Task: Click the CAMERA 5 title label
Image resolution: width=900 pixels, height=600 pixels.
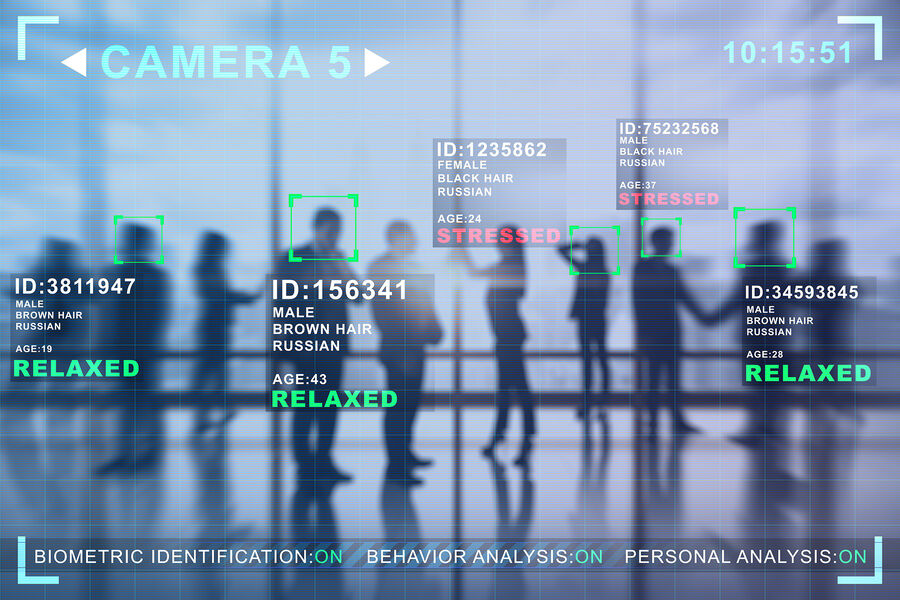Action: pyautogui.click(x=226, y=62)
